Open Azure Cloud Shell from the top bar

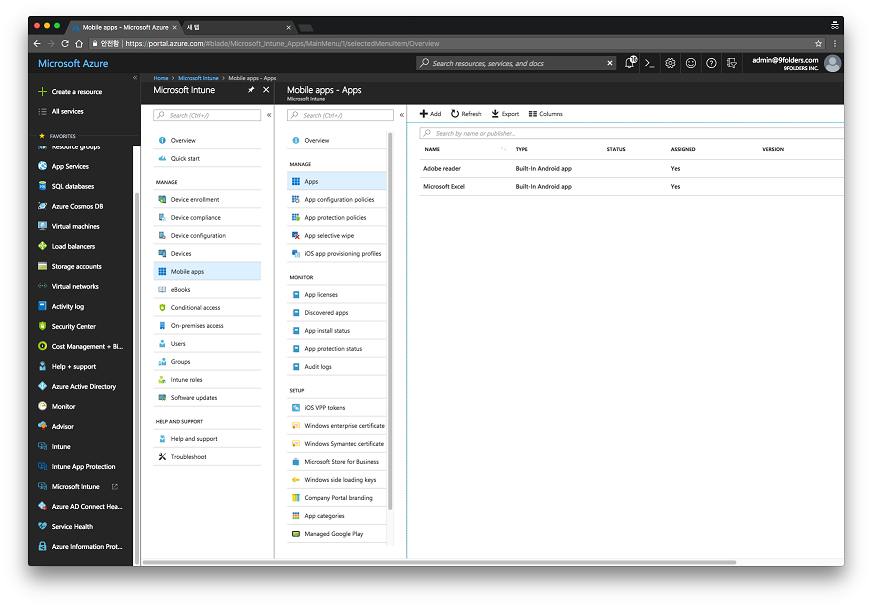(651, 62)
